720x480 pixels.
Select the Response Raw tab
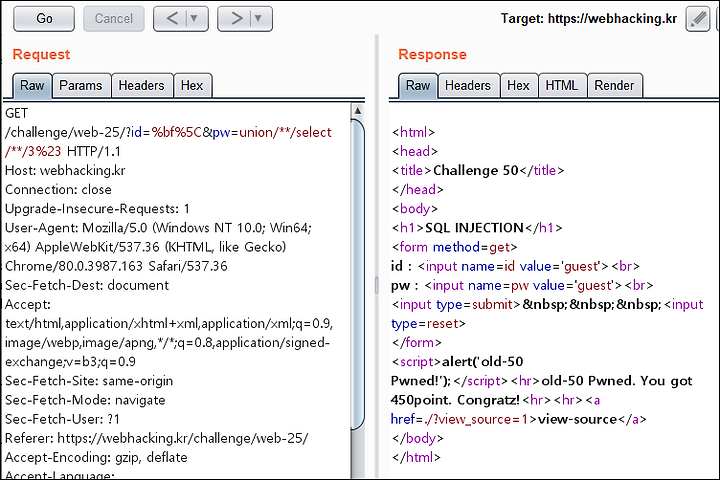[418, 86]
